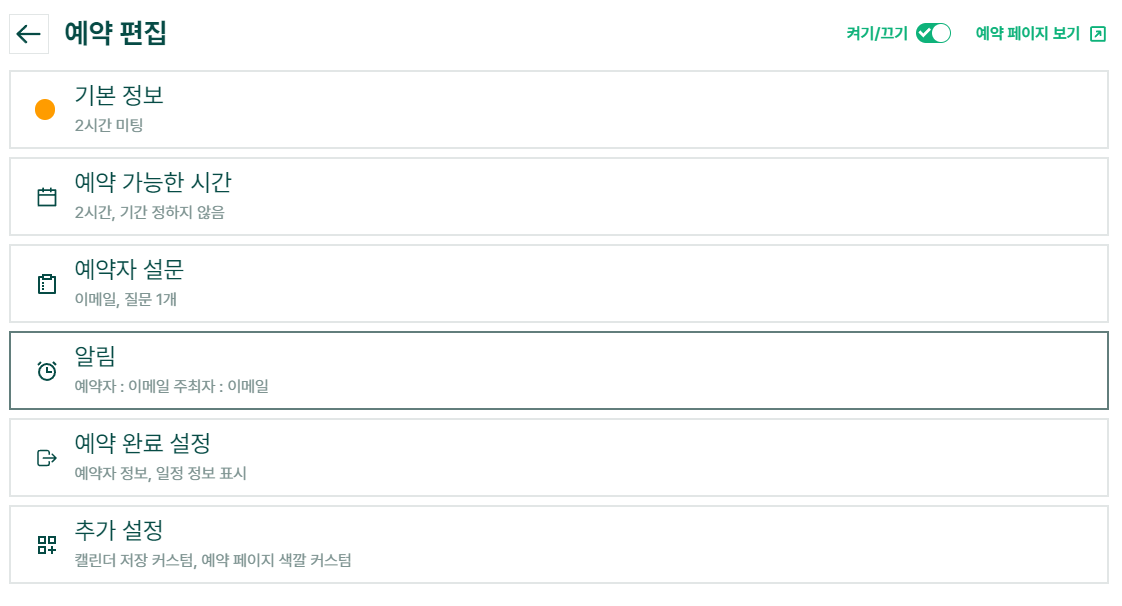Click the back arrow icon
The image size is (1122, 606).
pyautogui.click(x=28, y=34)
